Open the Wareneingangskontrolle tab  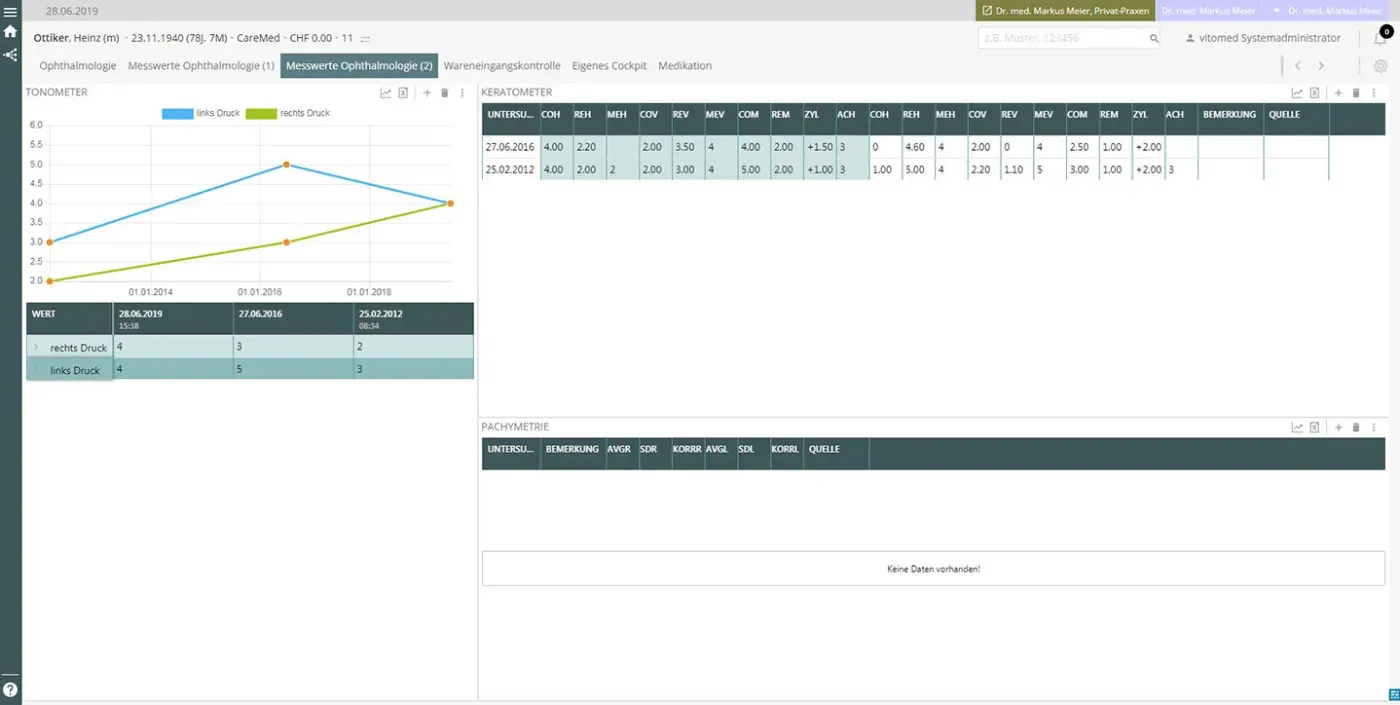click(x=502, y=66)
